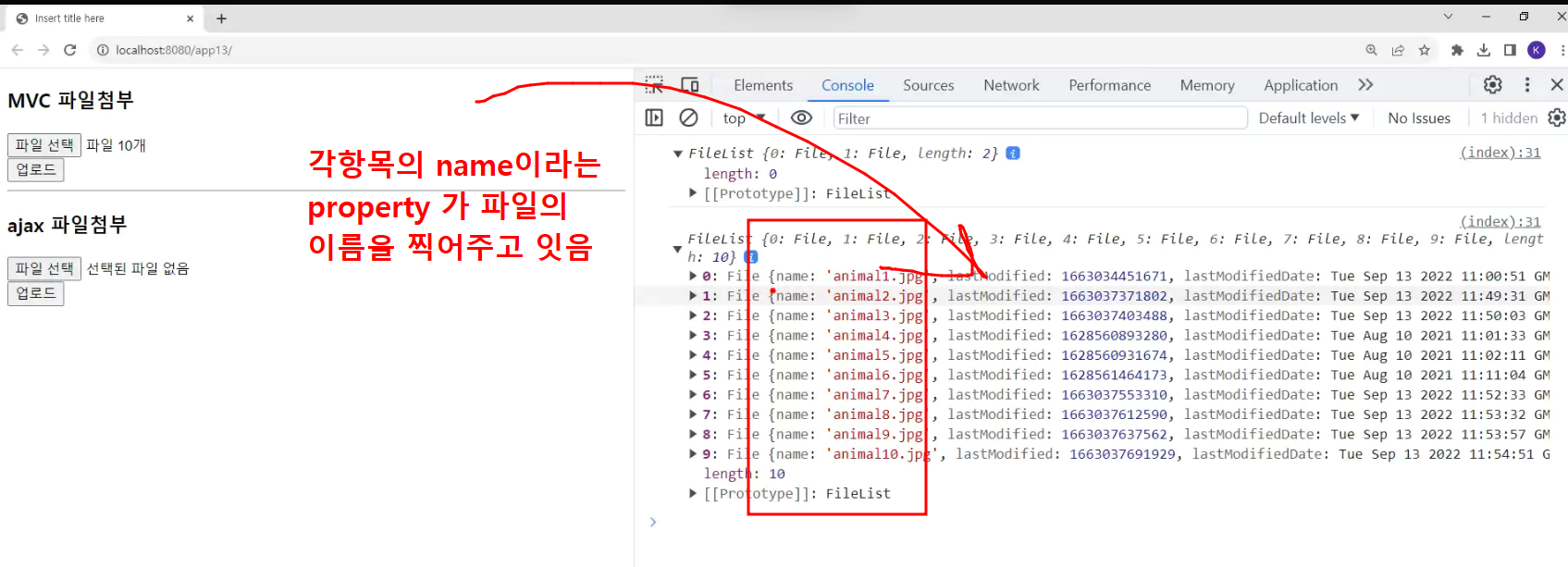Switch to Elements tab
1568x567 pixels.
pos(763,85)
